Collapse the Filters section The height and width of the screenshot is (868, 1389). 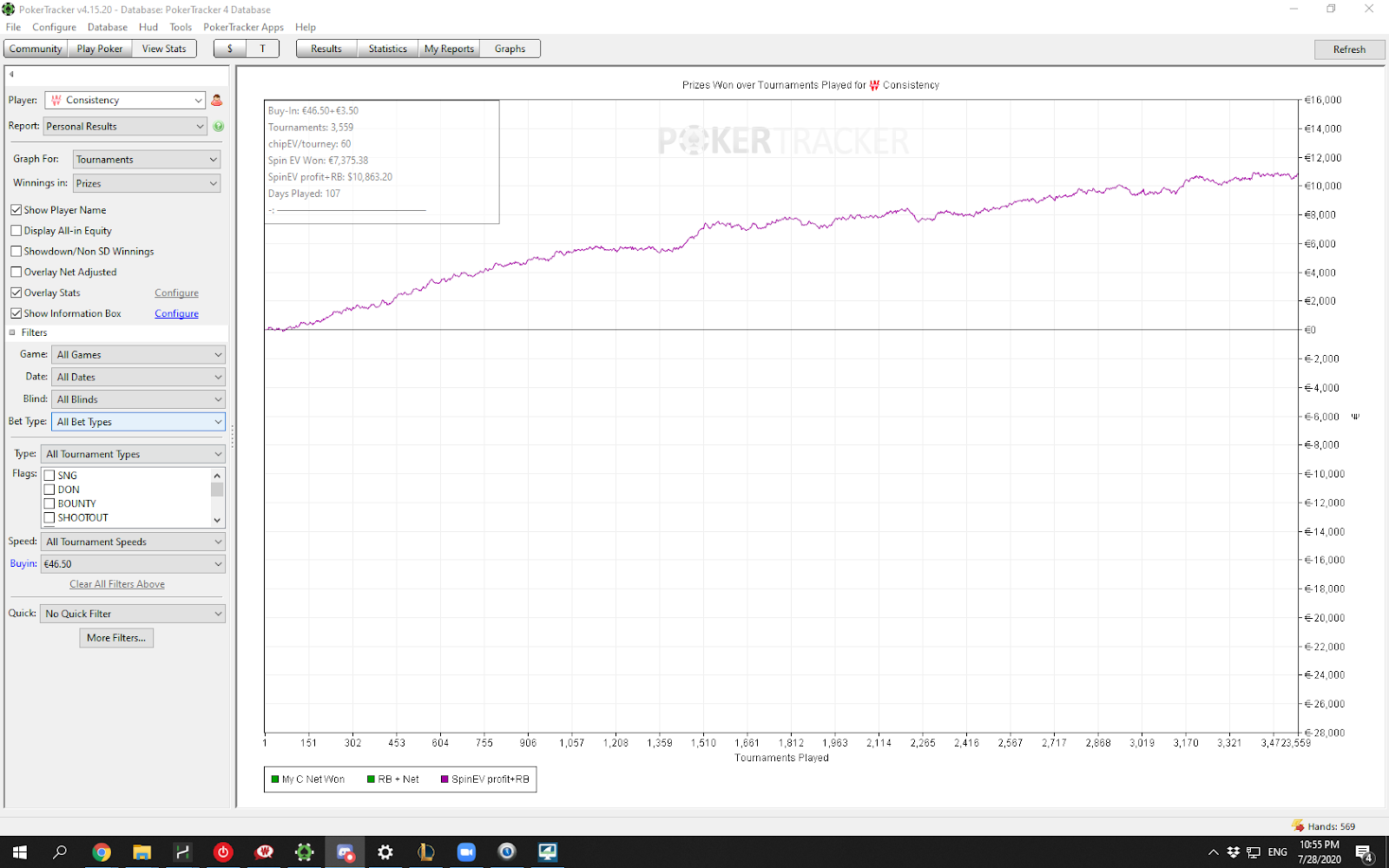coord(12,332)
